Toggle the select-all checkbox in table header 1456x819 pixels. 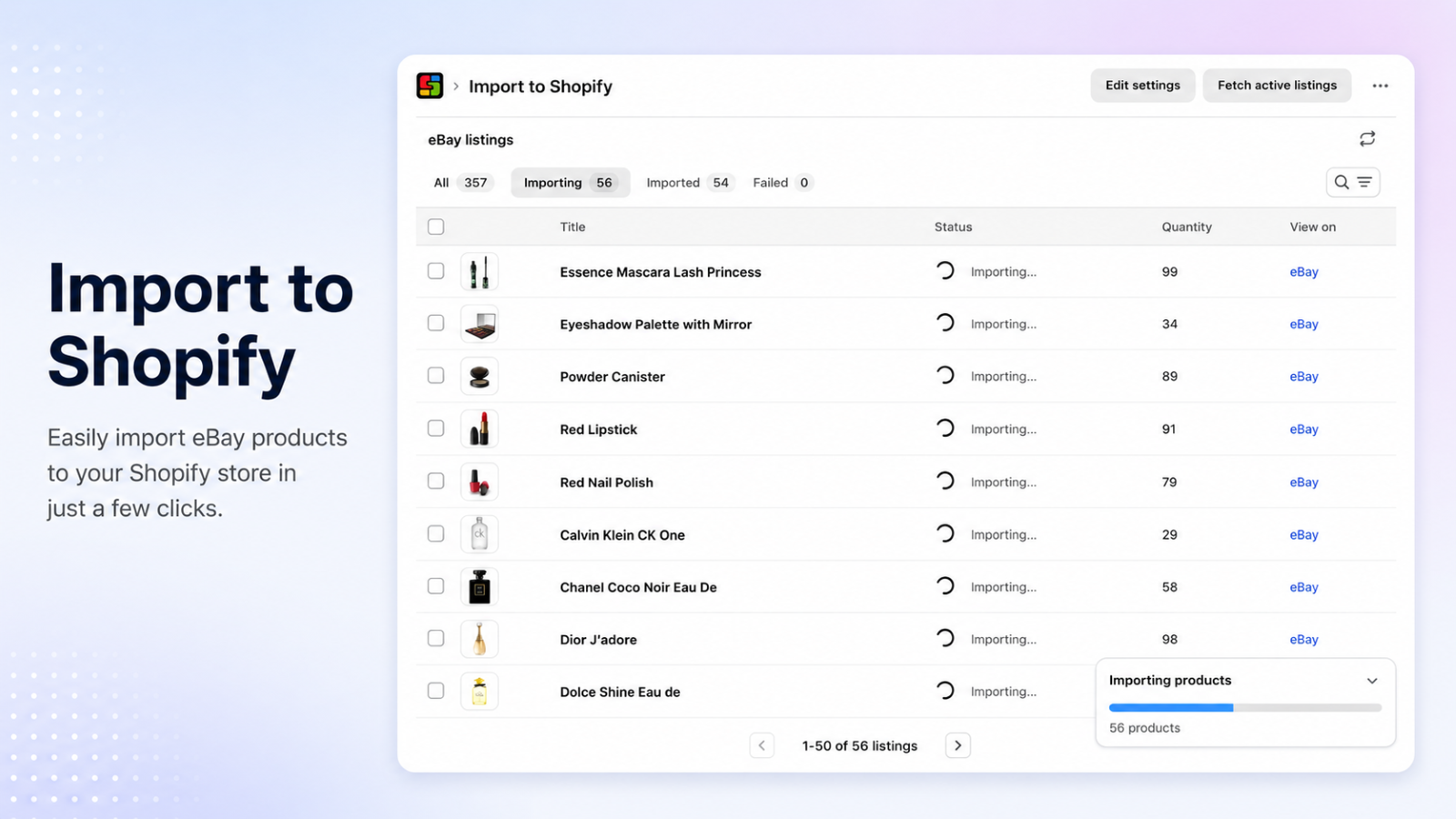(x=436, y=227)
